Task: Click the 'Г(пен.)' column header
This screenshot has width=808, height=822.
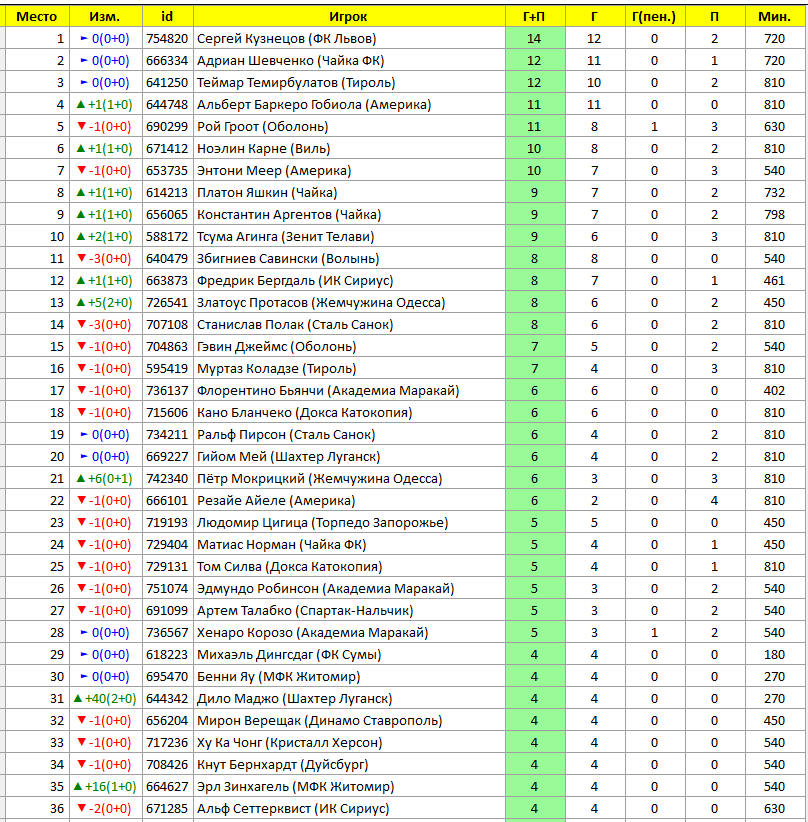Action: [654, 16]
